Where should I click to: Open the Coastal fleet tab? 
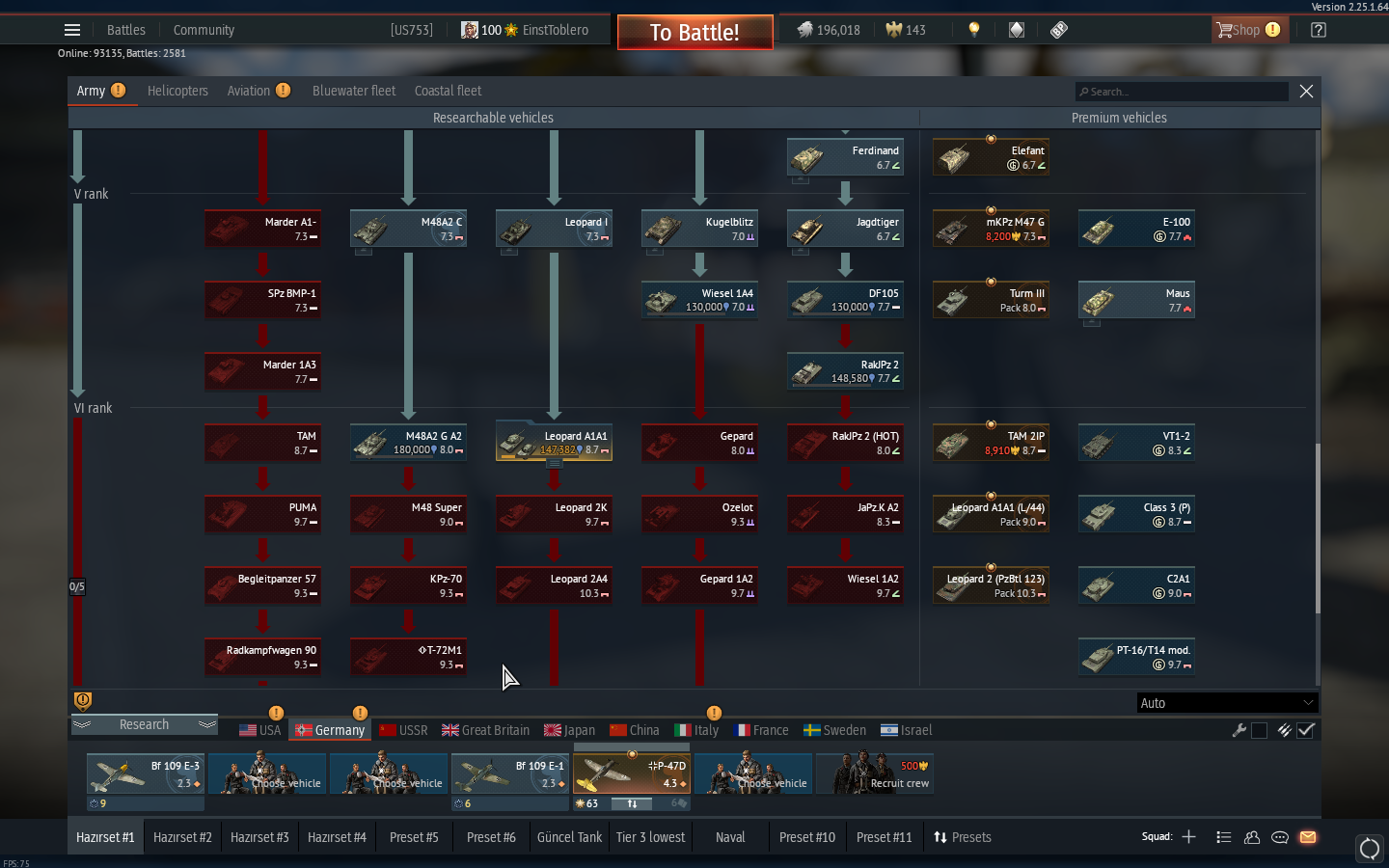[x=448, y=91]
